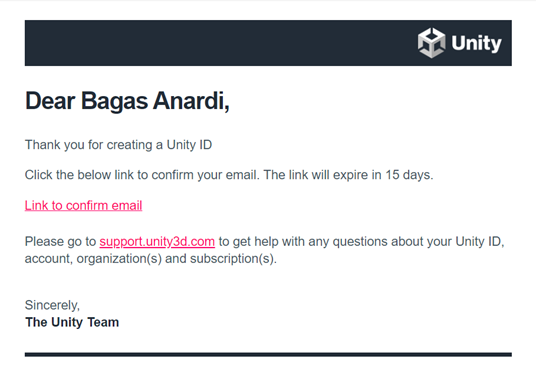Click The Unity Team signature
This screenshot has width=536, height=382.
(x=72, y=322)
